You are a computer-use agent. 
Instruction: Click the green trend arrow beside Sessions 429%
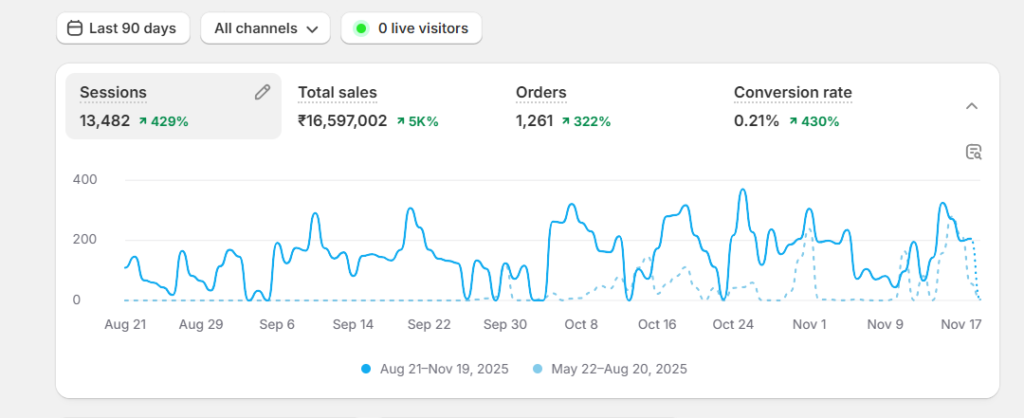143,122
